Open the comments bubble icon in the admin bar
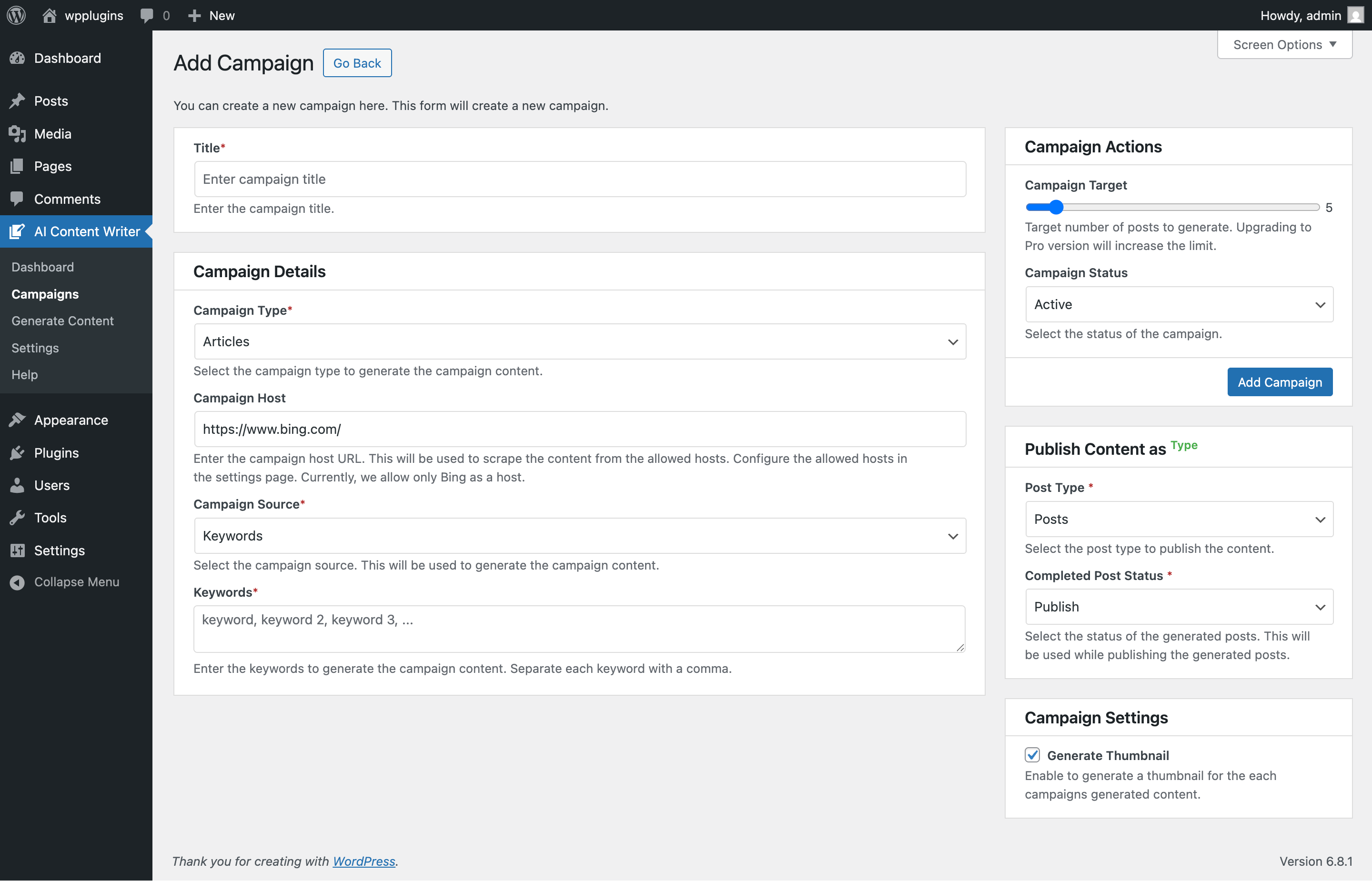1372x881 pixels. pyautogui.click(x=147, y=15)
